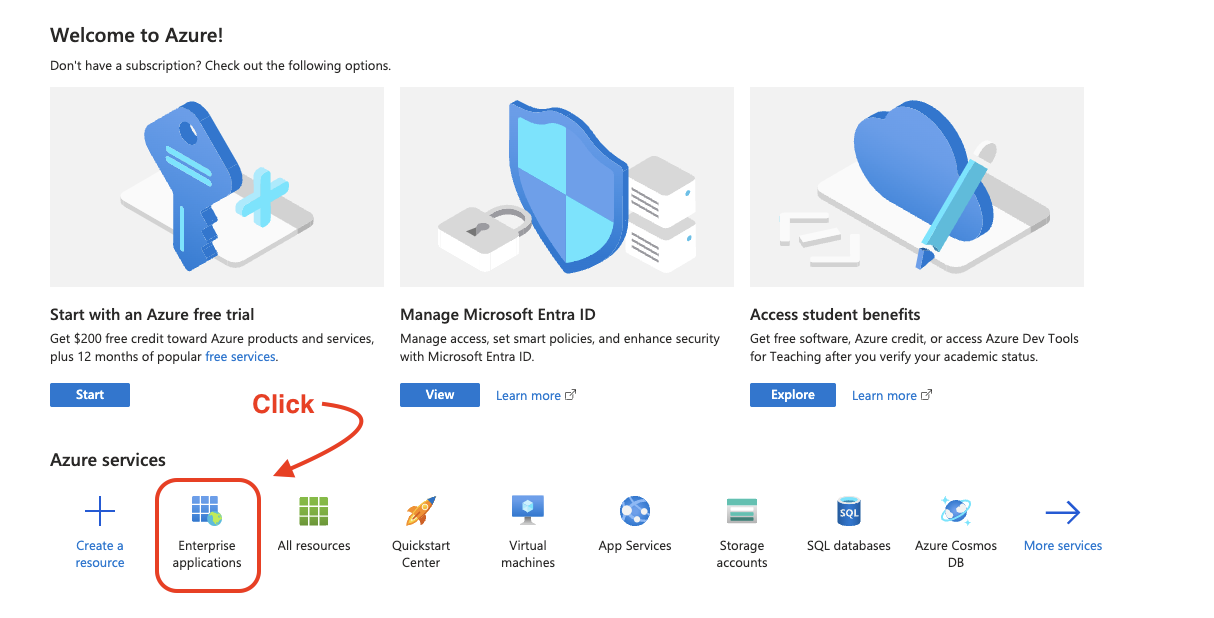Click the shield illustration for Entra ID
Image resolution: width=1214 pixels, height=618 pixels.
click(567, 186)
